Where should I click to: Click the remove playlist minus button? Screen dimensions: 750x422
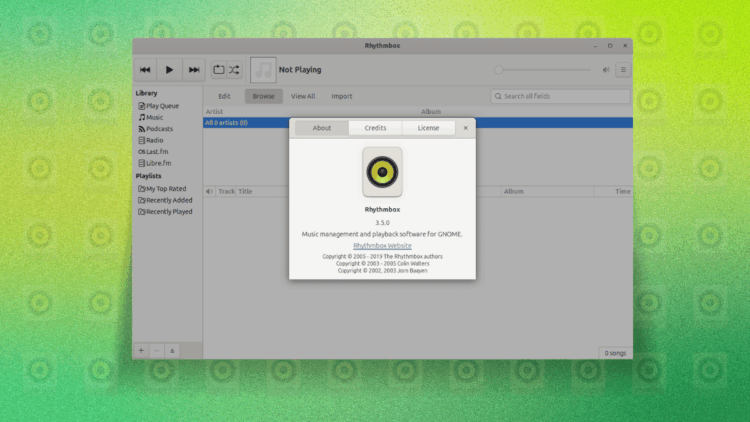[156, 351]
